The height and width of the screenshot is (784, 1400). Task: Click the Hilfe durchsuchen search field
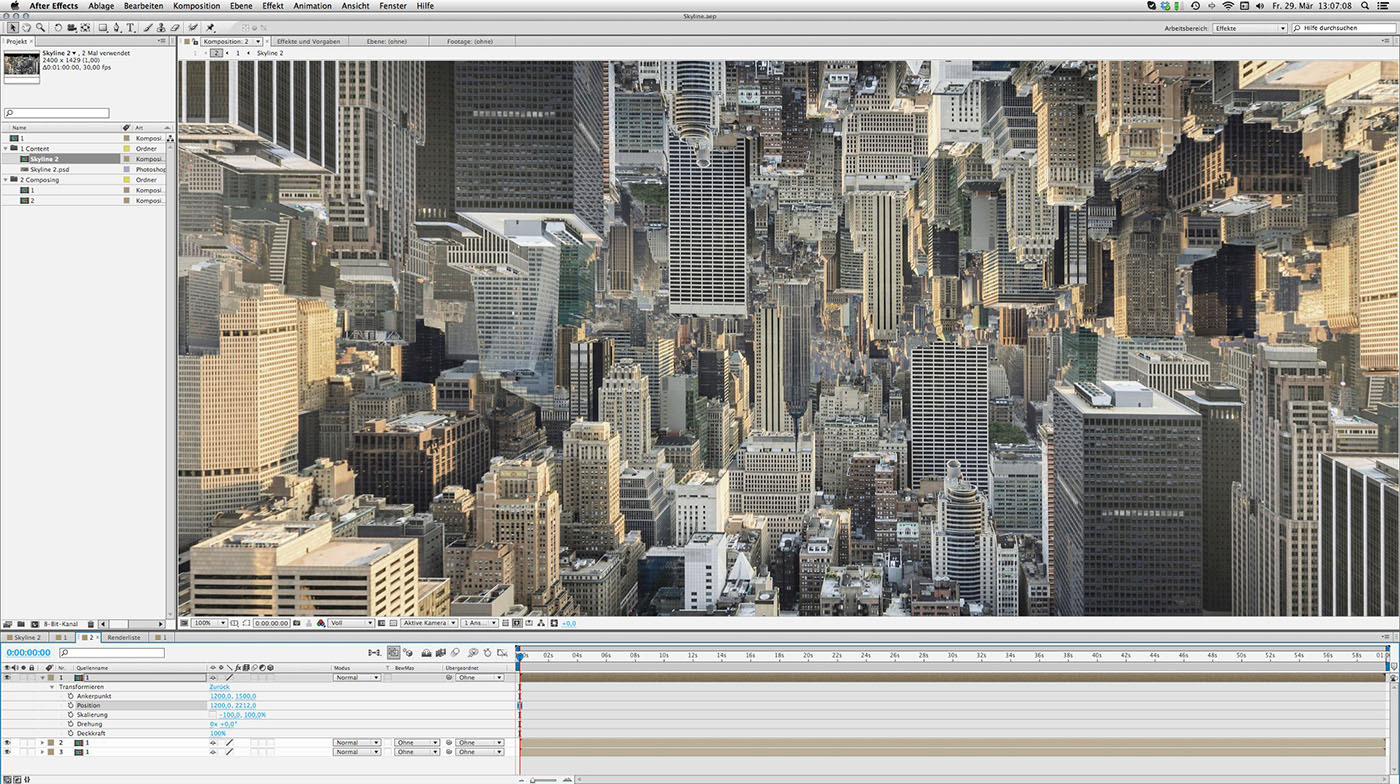1340,28
